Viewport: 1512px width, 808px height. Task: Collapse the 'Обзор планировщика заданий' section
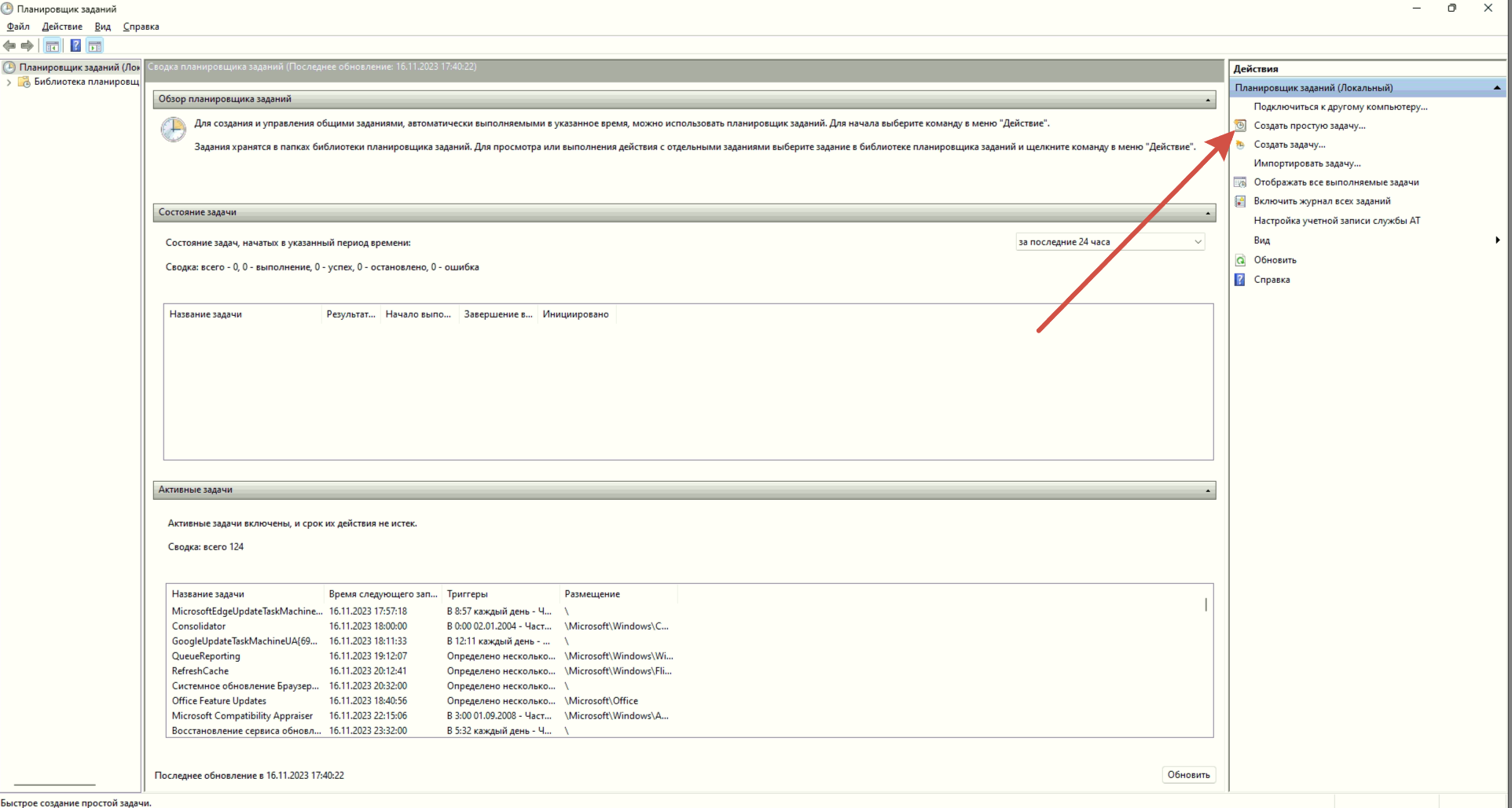coord(1208,100)
